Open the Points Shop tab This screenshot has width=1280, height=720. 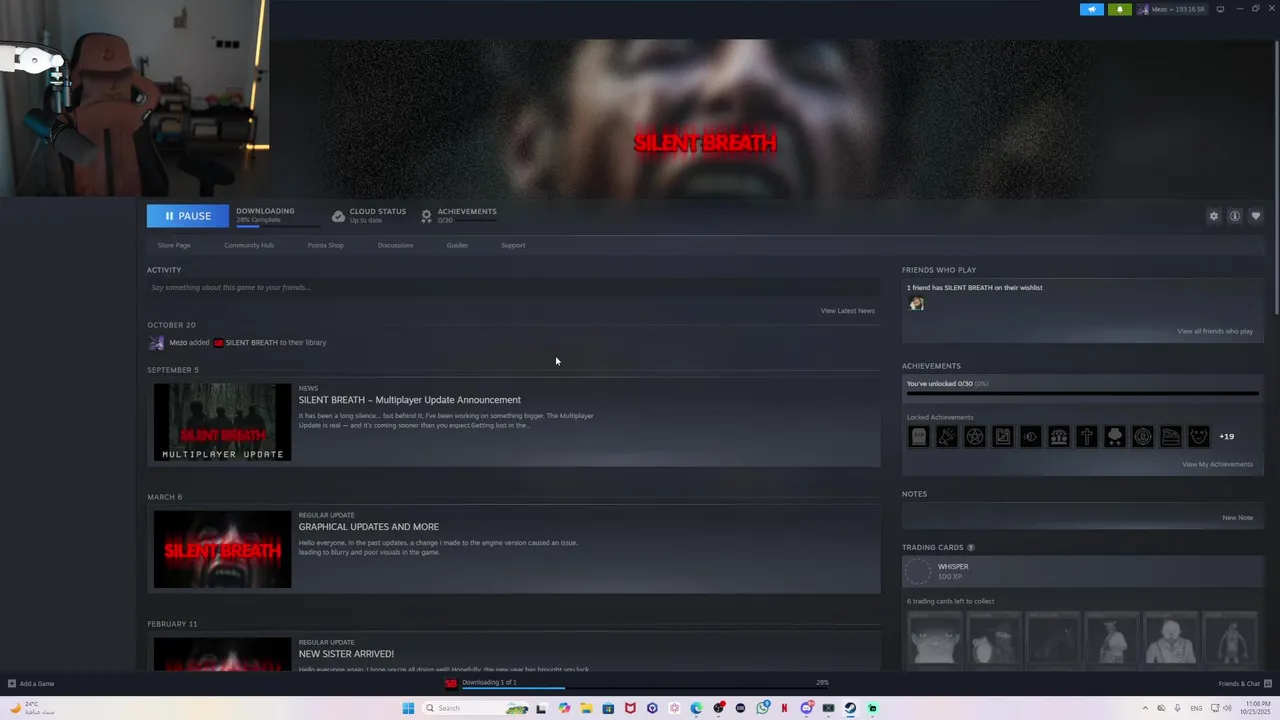[x=325, y=245]
